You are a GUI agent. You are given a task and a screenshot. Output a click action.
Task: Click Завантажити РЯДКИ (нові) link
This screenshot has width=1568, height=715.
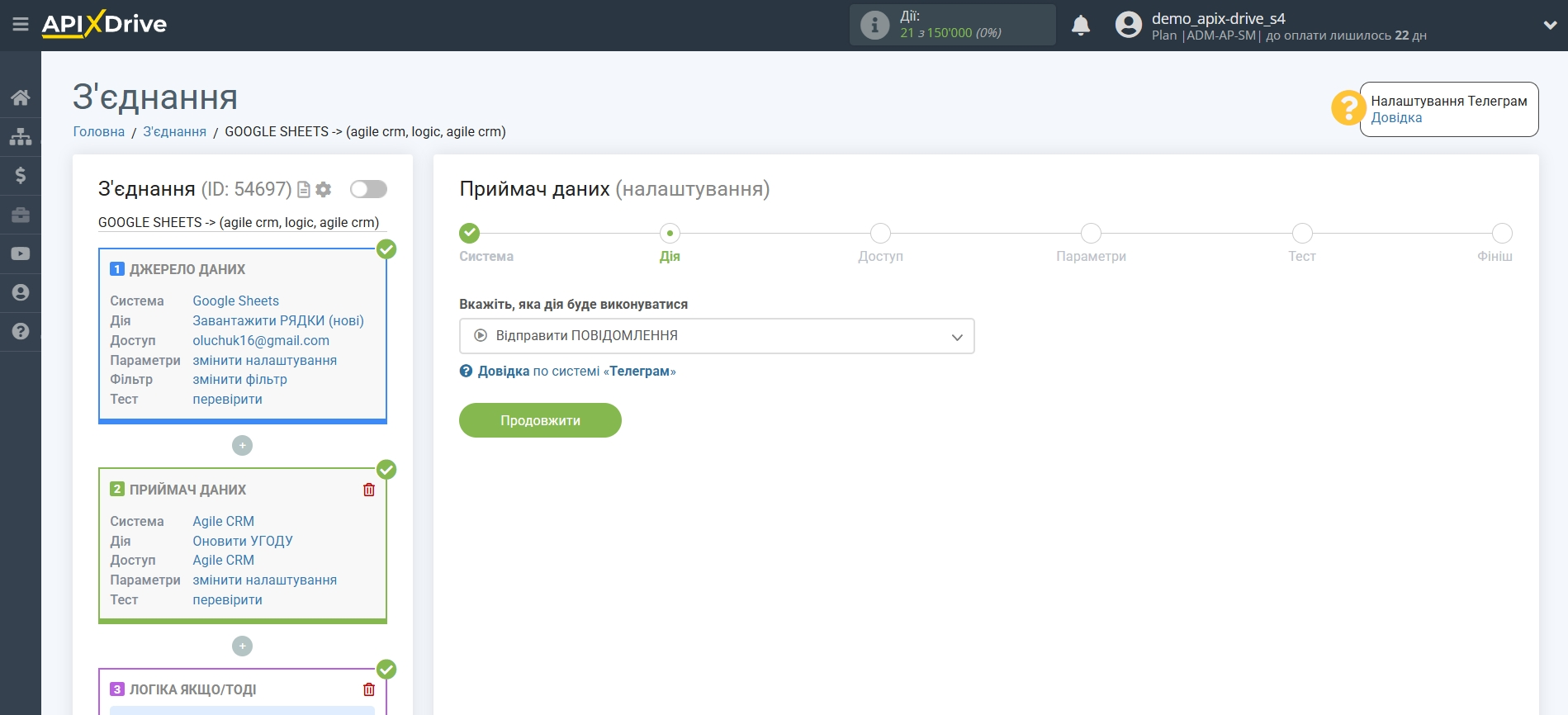278,321
